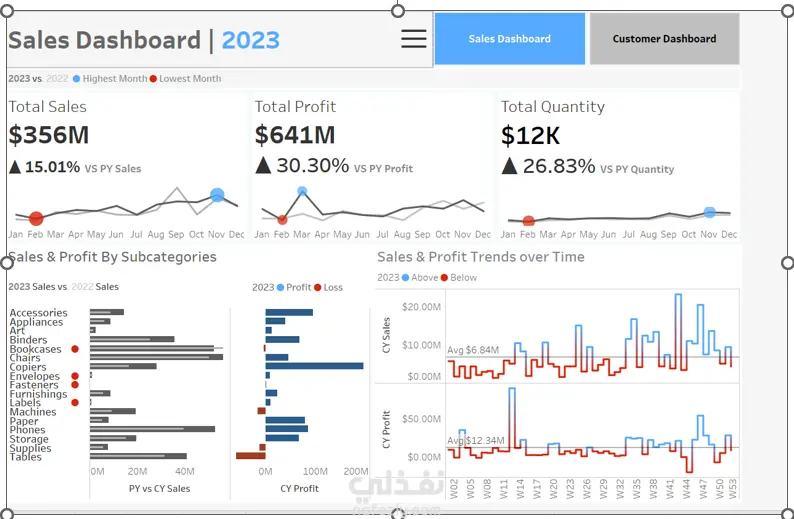
Task: Switch to the Sales Dashboard tab
Action: click(x=509, y=38)
